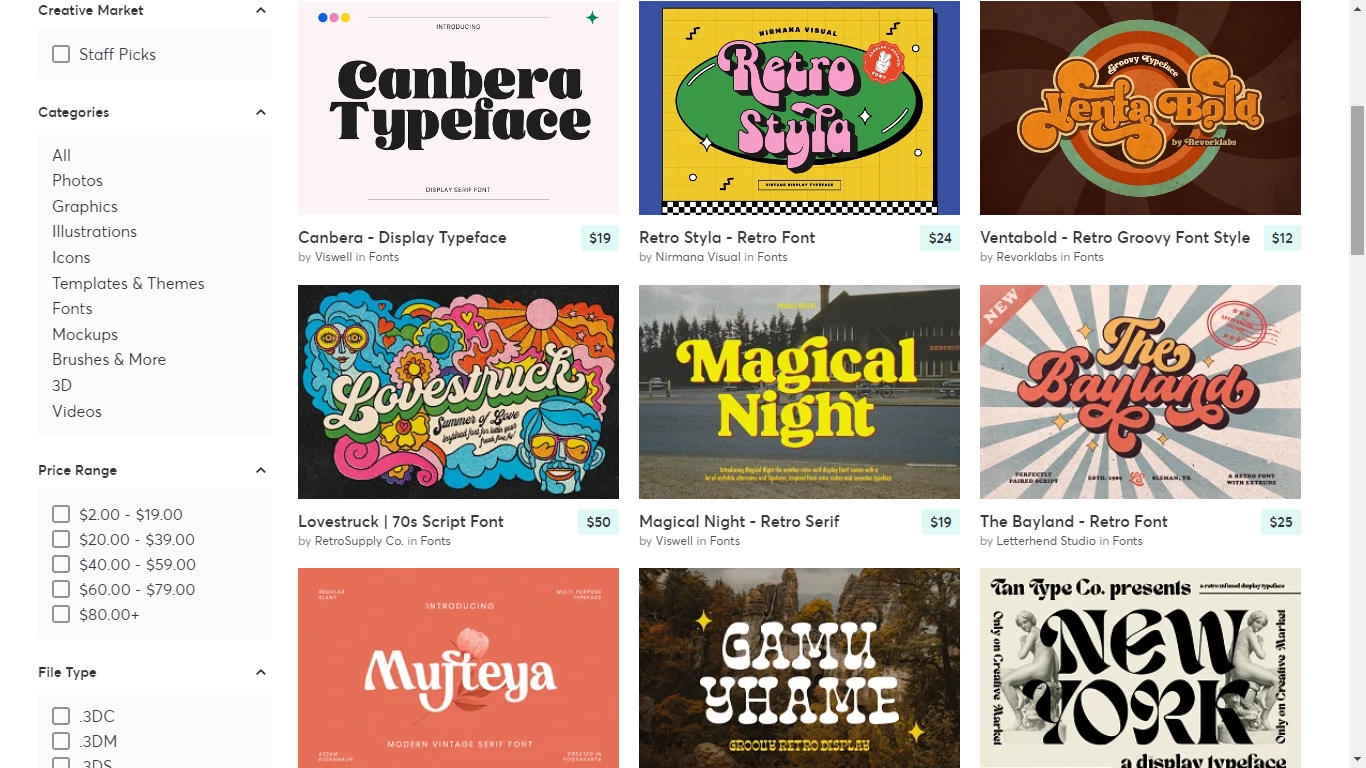Visit the Letterhend Studio shop link
This screenshot has height=768, width=1366.
(1045, 541)
